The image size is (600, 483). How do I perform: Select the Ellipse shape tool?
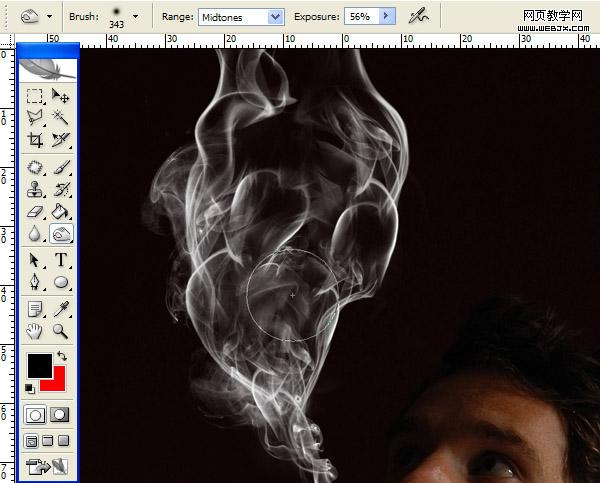(60, 282)
